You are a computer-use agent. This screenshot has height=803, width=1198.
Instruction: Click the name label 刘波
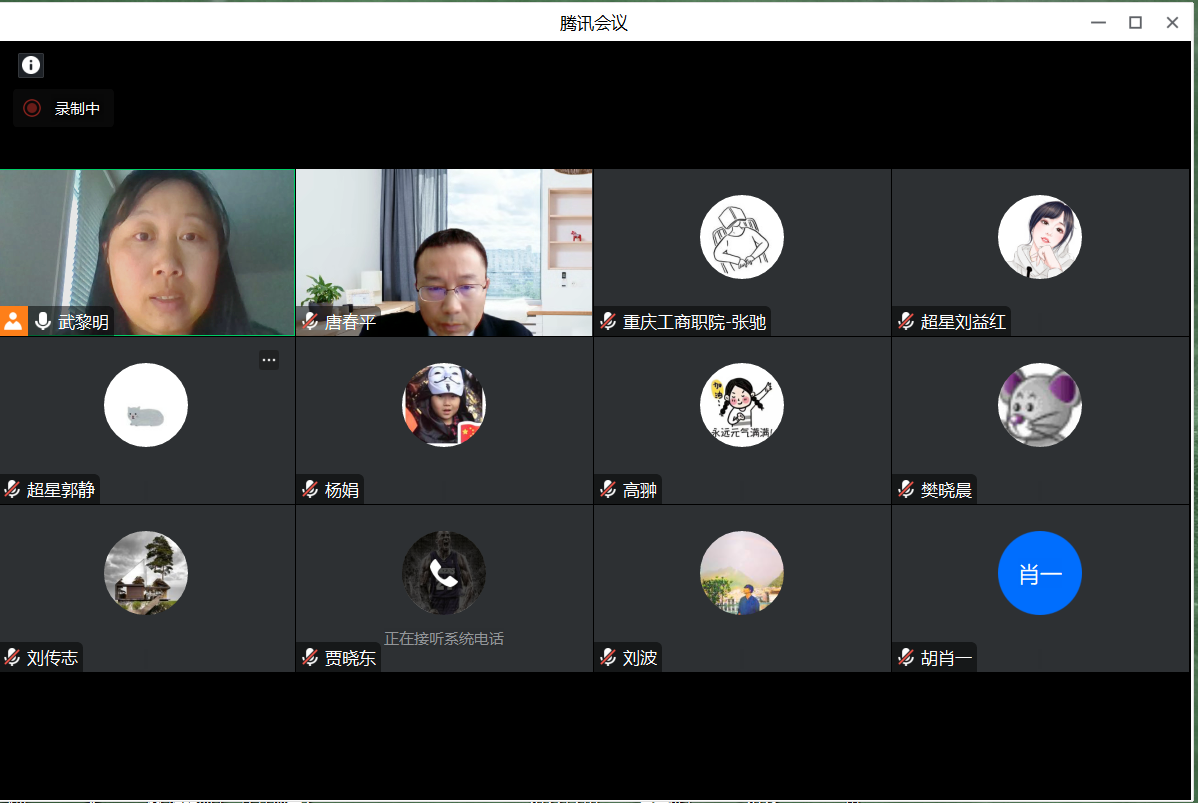click(639, 659)
